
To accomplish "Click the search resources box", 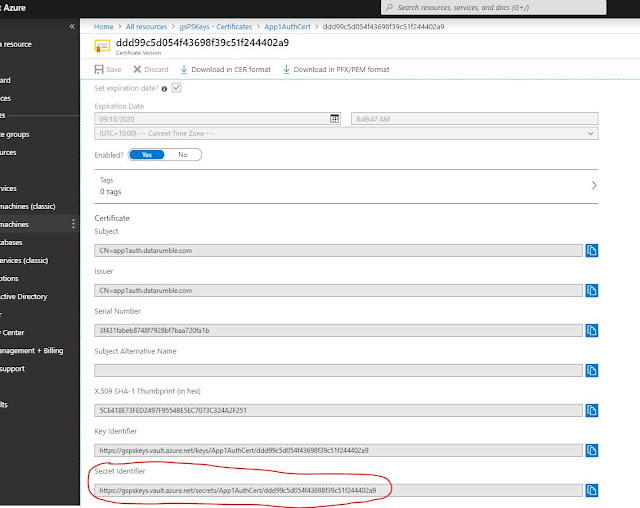I will pos(493,7).
